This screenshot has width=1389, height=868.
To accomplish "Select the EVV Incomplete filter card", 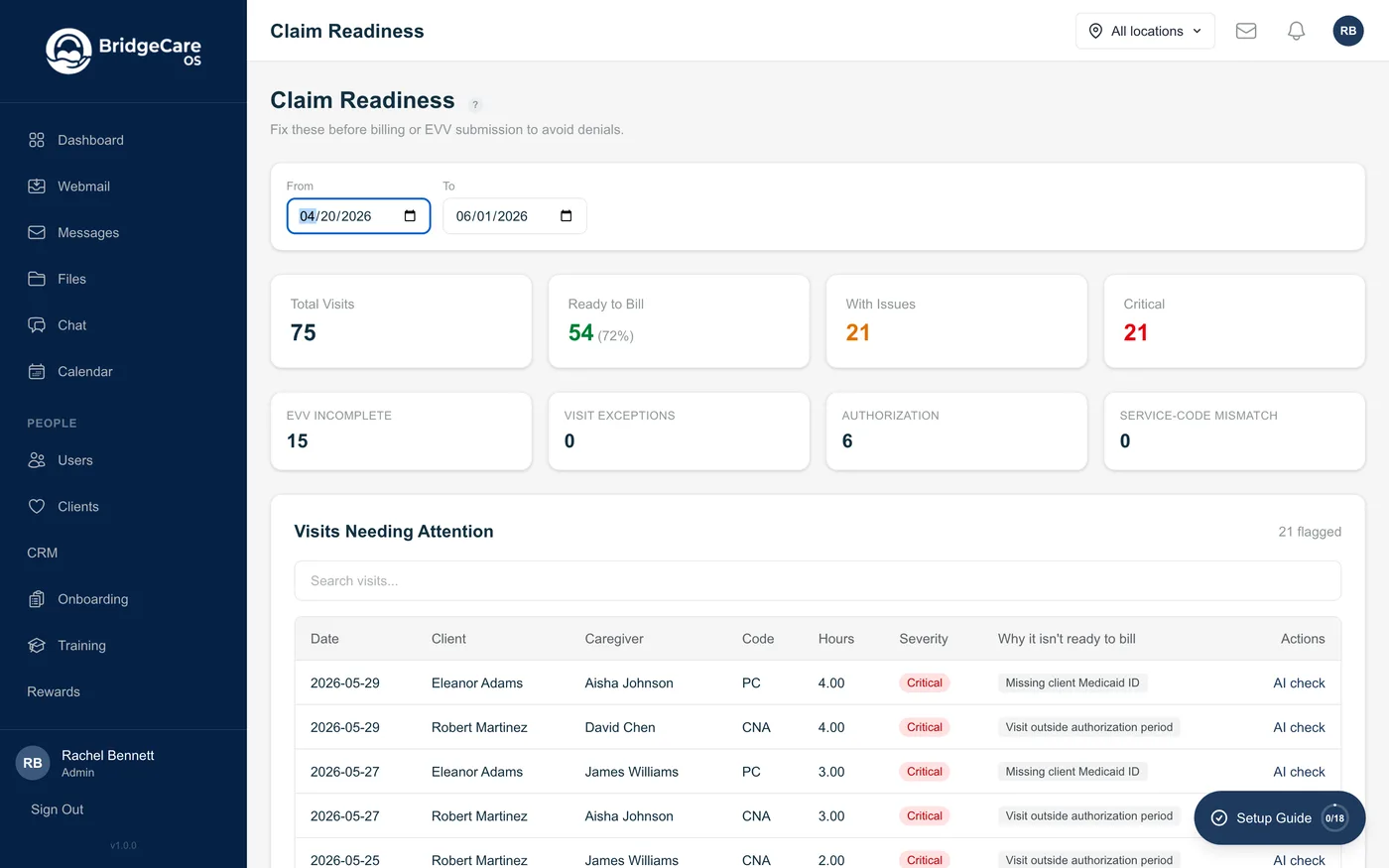I will click(401, 431).
